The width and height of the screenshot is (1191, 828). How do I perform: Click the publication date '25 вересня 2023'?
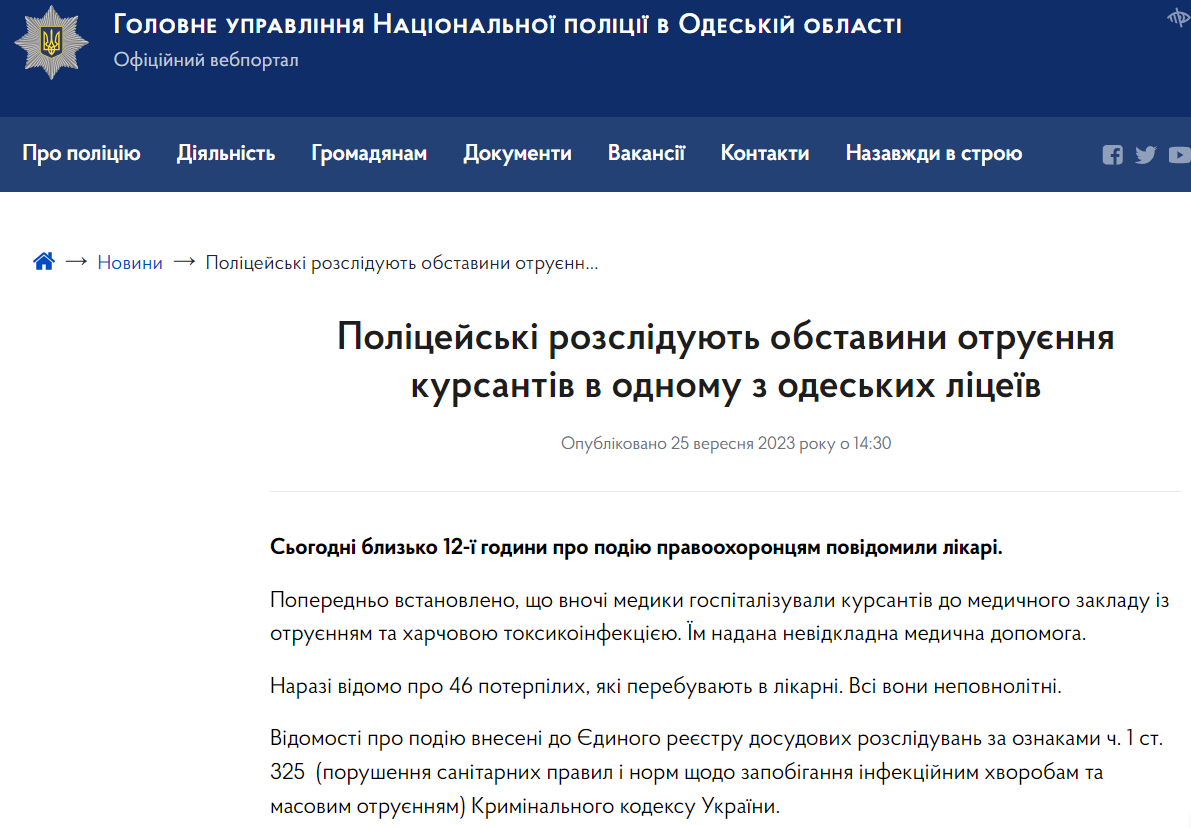732,443
